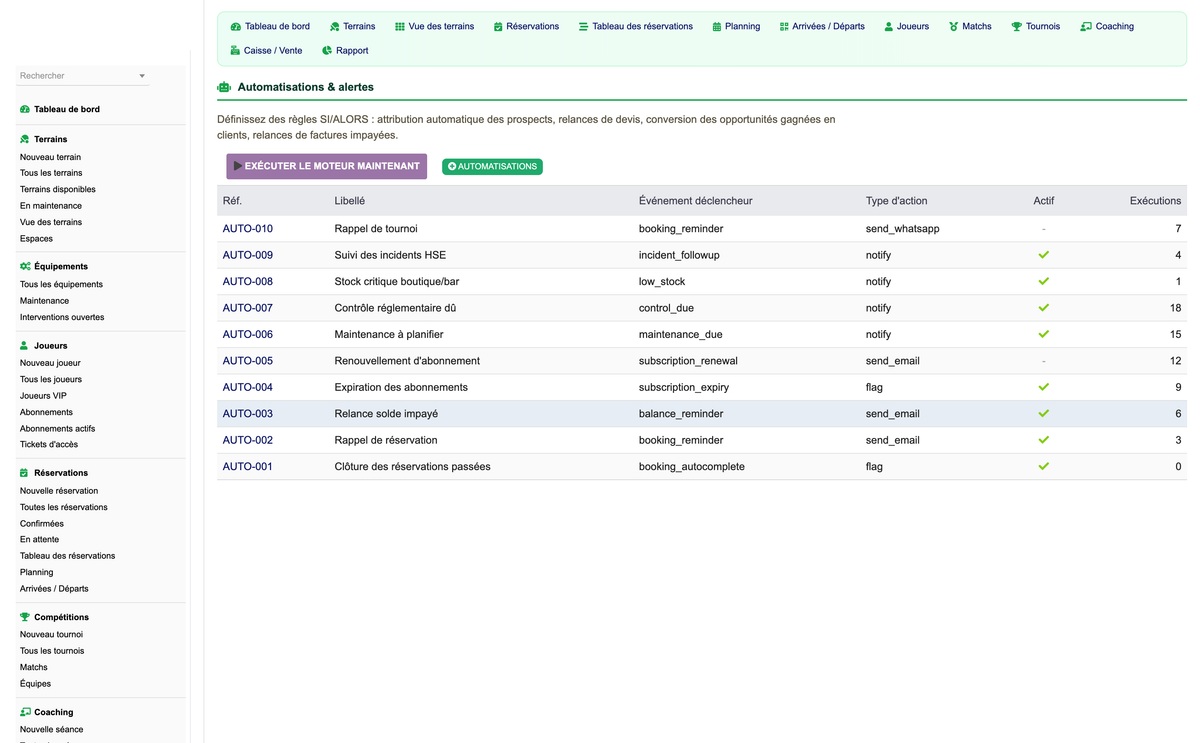Open automation AUTO-004 link
Viewport: 1200px width, 743px height.
tap(247, 388)
